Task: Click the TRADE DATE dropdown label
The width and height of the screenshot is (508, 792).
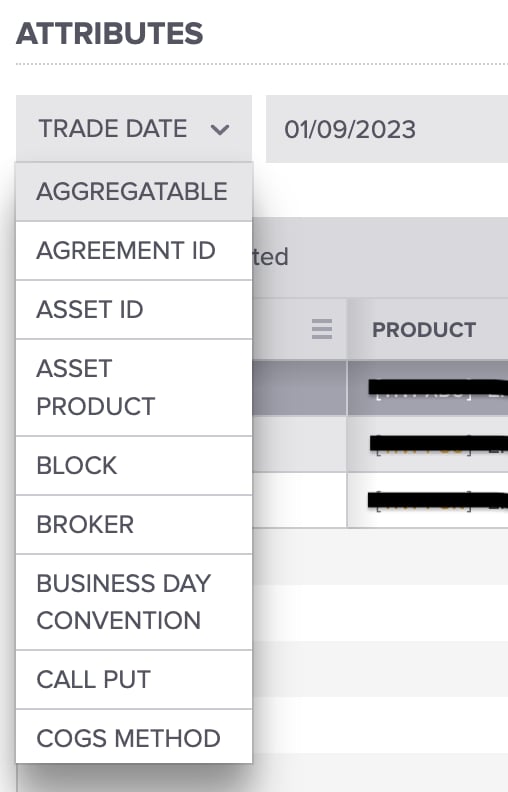Action: (x=113, y=129)
